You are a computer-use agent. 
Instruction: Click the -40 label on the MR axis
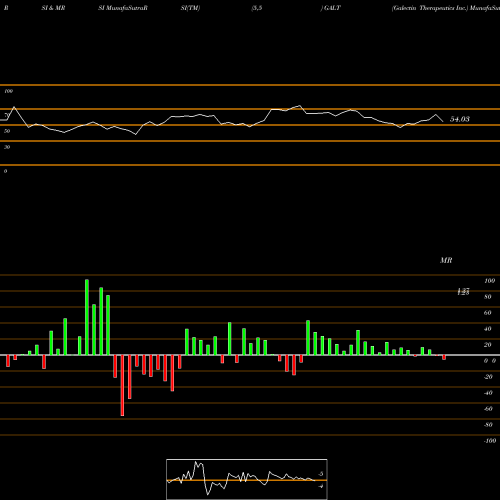488,393
